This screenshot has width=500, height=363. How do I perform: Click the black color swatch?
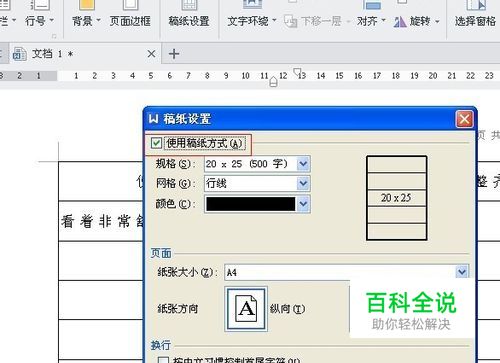pos(251,204)
